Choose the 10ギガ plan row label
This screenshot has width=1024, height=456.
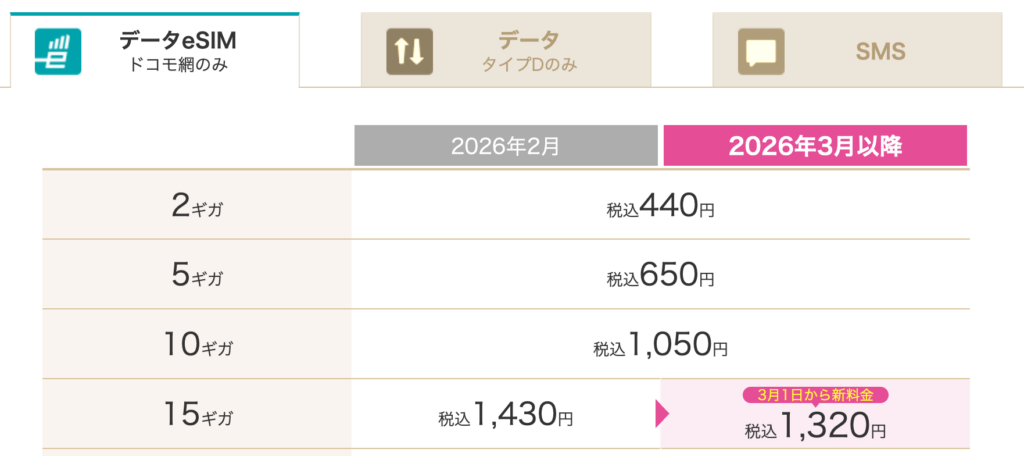[x=197, y=345]
